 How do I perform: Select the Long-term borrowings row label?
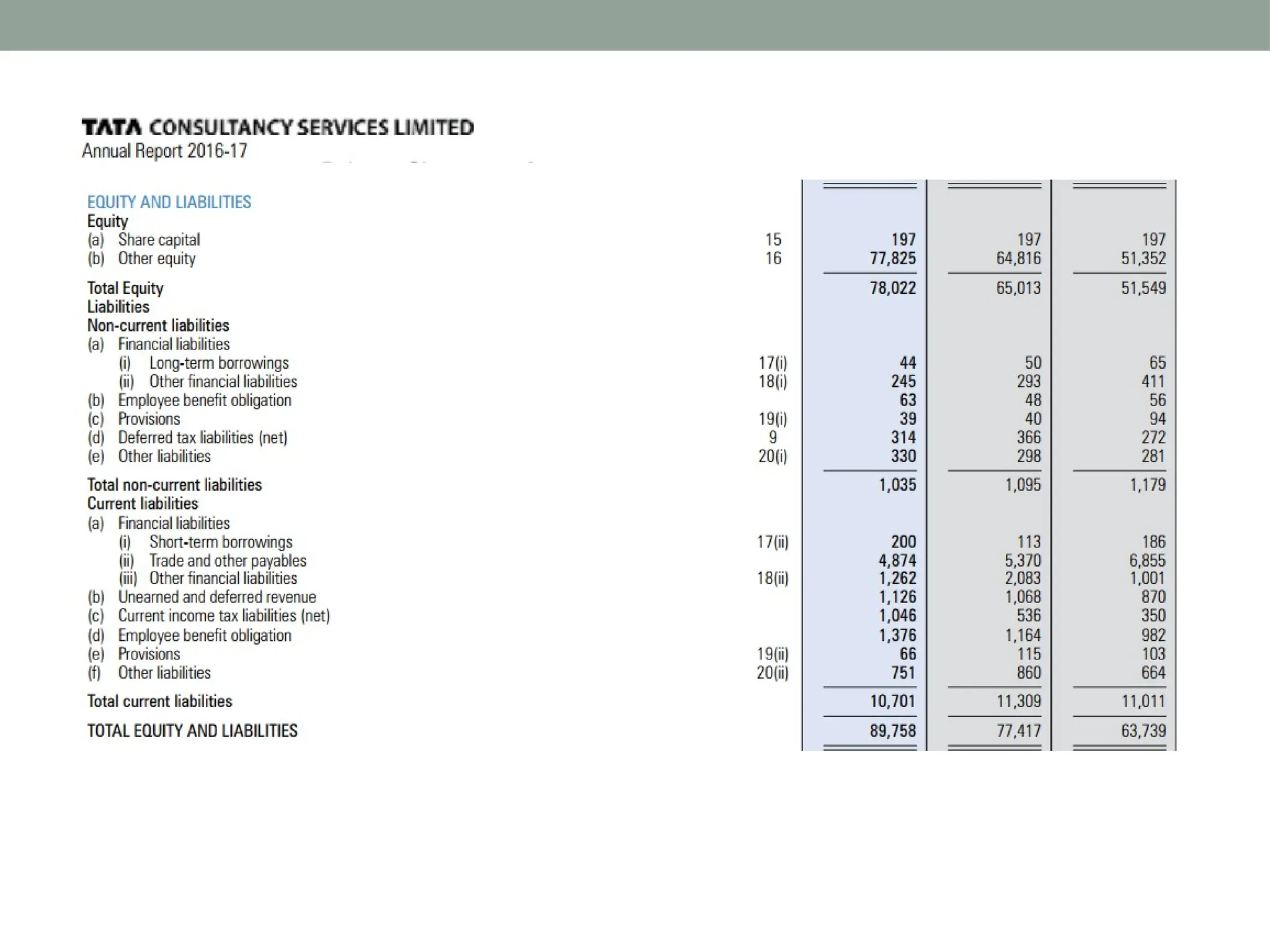click(219, 363)
